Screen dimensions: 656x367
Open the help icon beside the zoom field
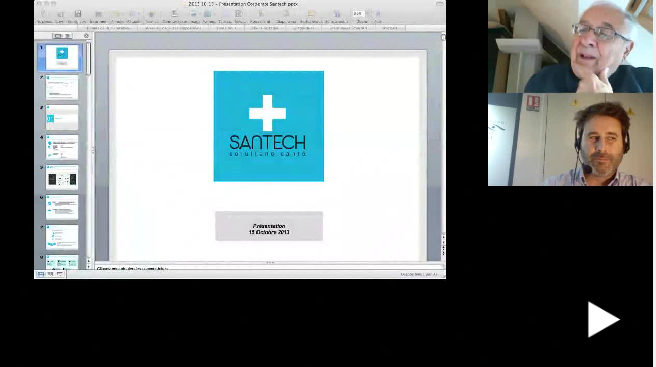coord(378,14)
